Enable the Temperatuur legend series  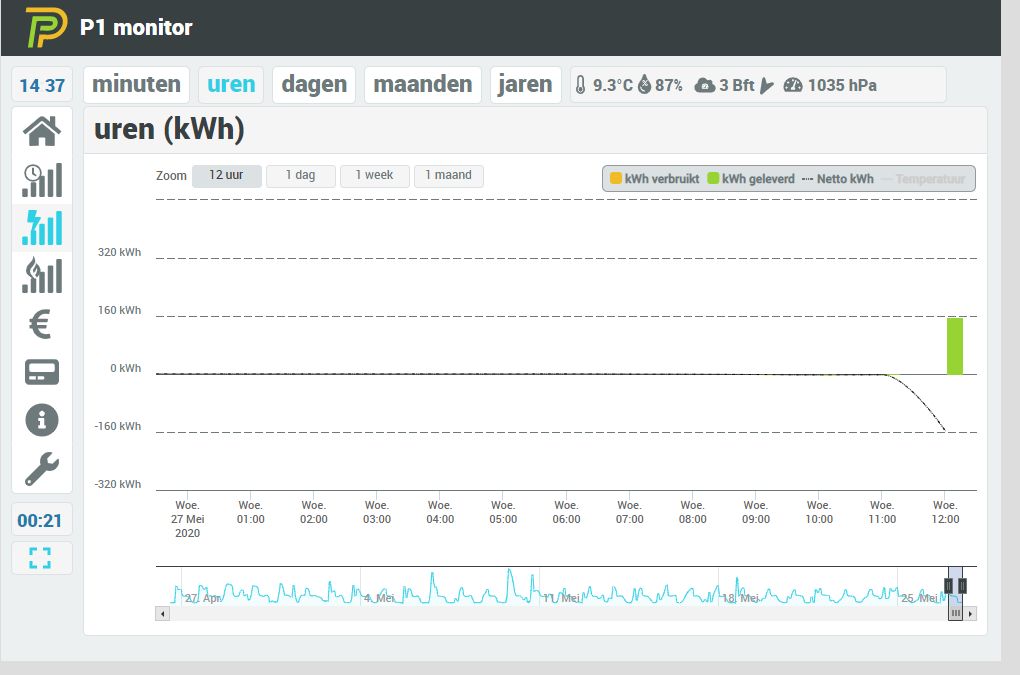pos(924,179)
